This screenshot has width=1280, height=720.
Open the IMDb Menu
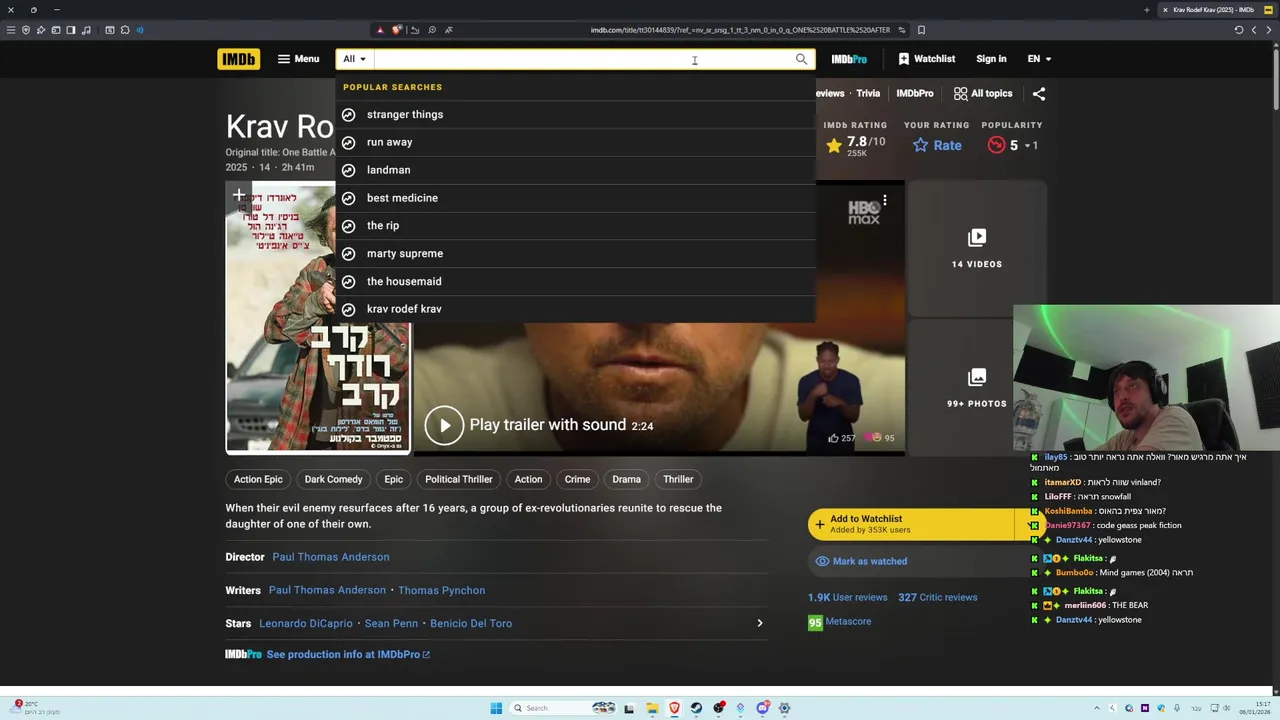pyautogui.click(x=298, y=59)
